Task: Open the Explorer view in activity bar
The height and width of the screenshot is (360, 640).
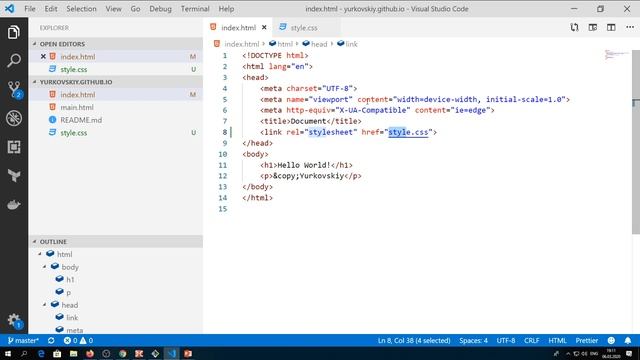Action: pyautogui.click(x=13, y=32)
